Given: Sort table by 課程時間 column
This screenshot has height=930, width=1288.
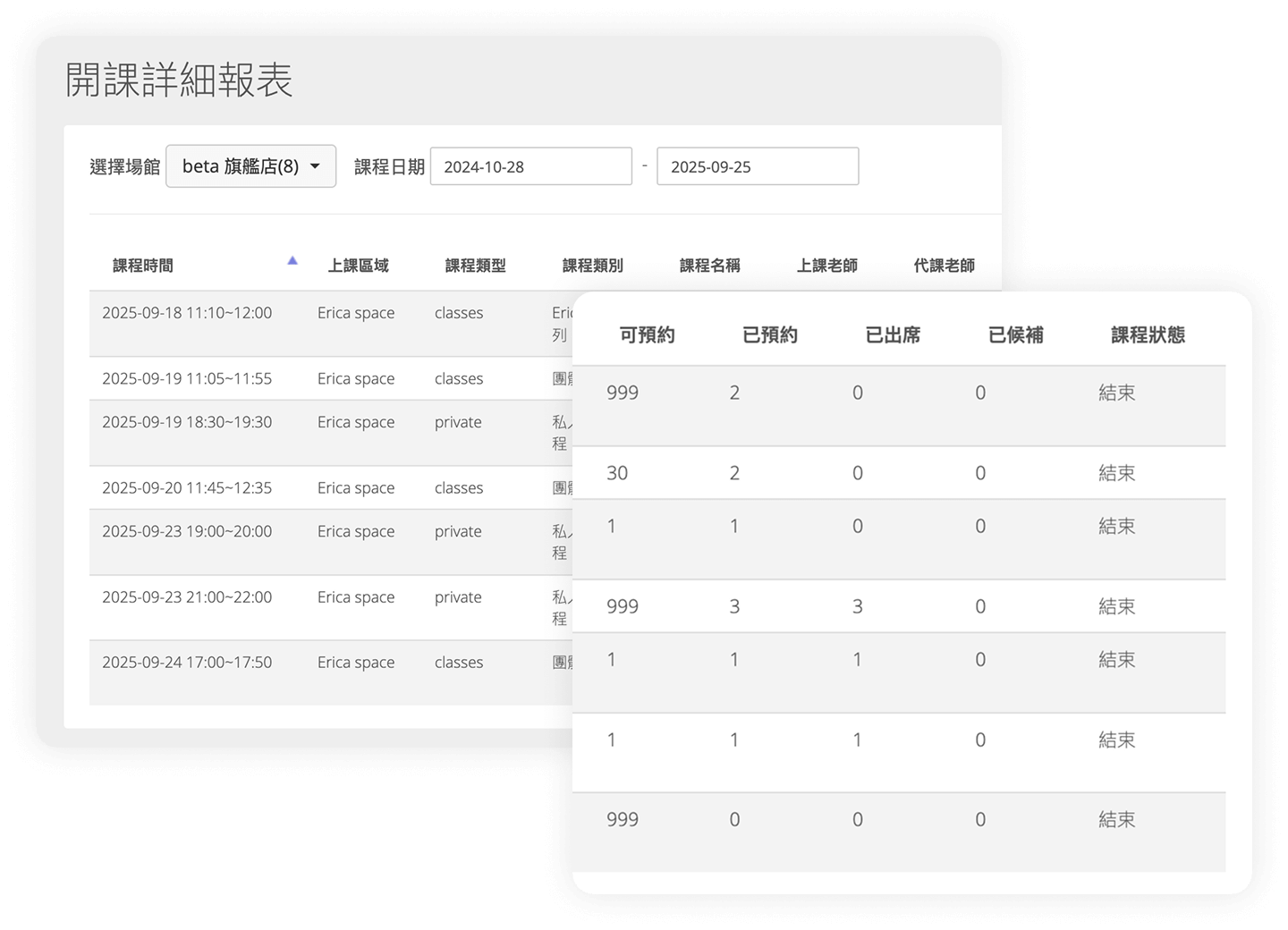Looking at the screenshot, I should 143,265.
